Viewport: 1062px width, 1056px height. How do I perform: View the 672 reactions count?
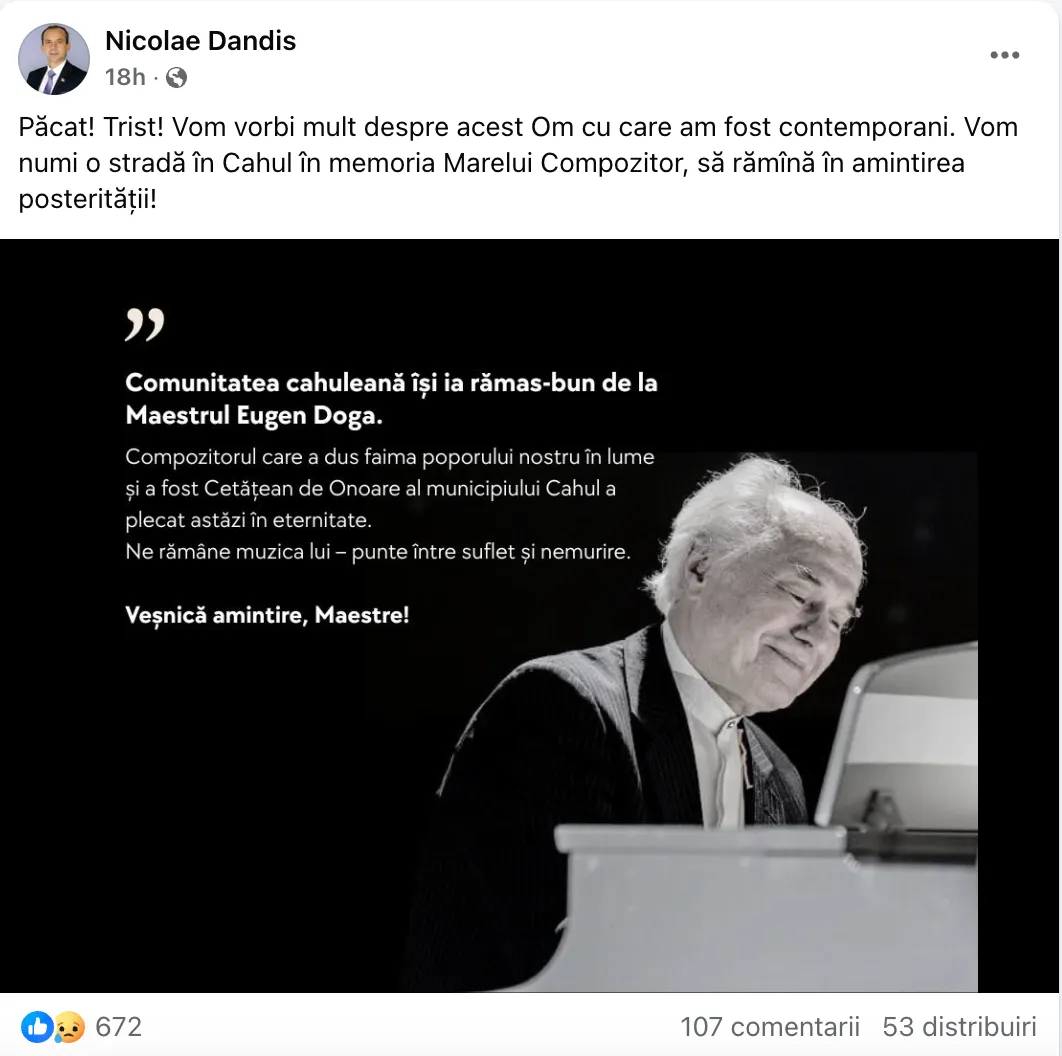119,1027
